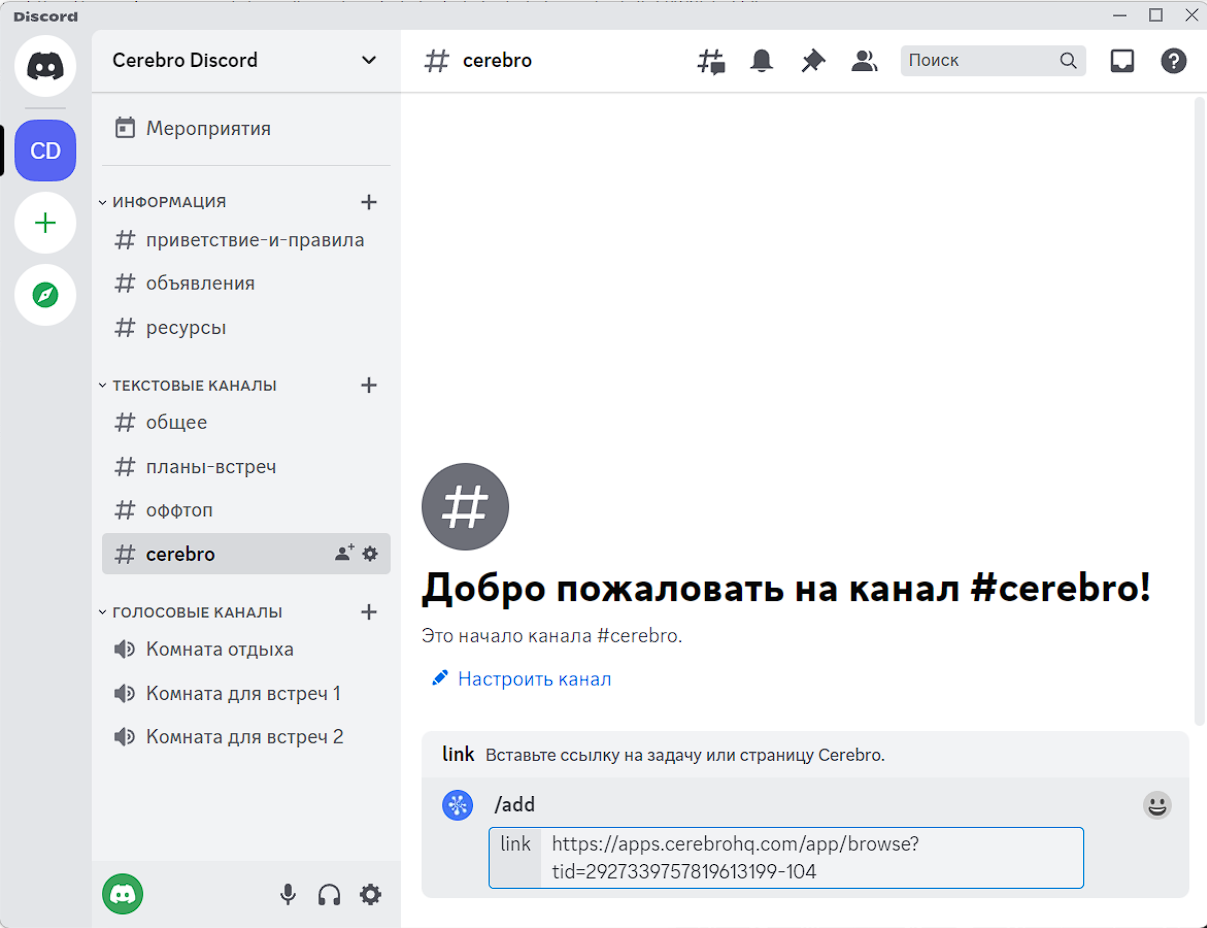Image resolution: width=1207 pixels, height=928 pixels.
Task: Open the планы-встреч channel
Action: pos(246,466)
